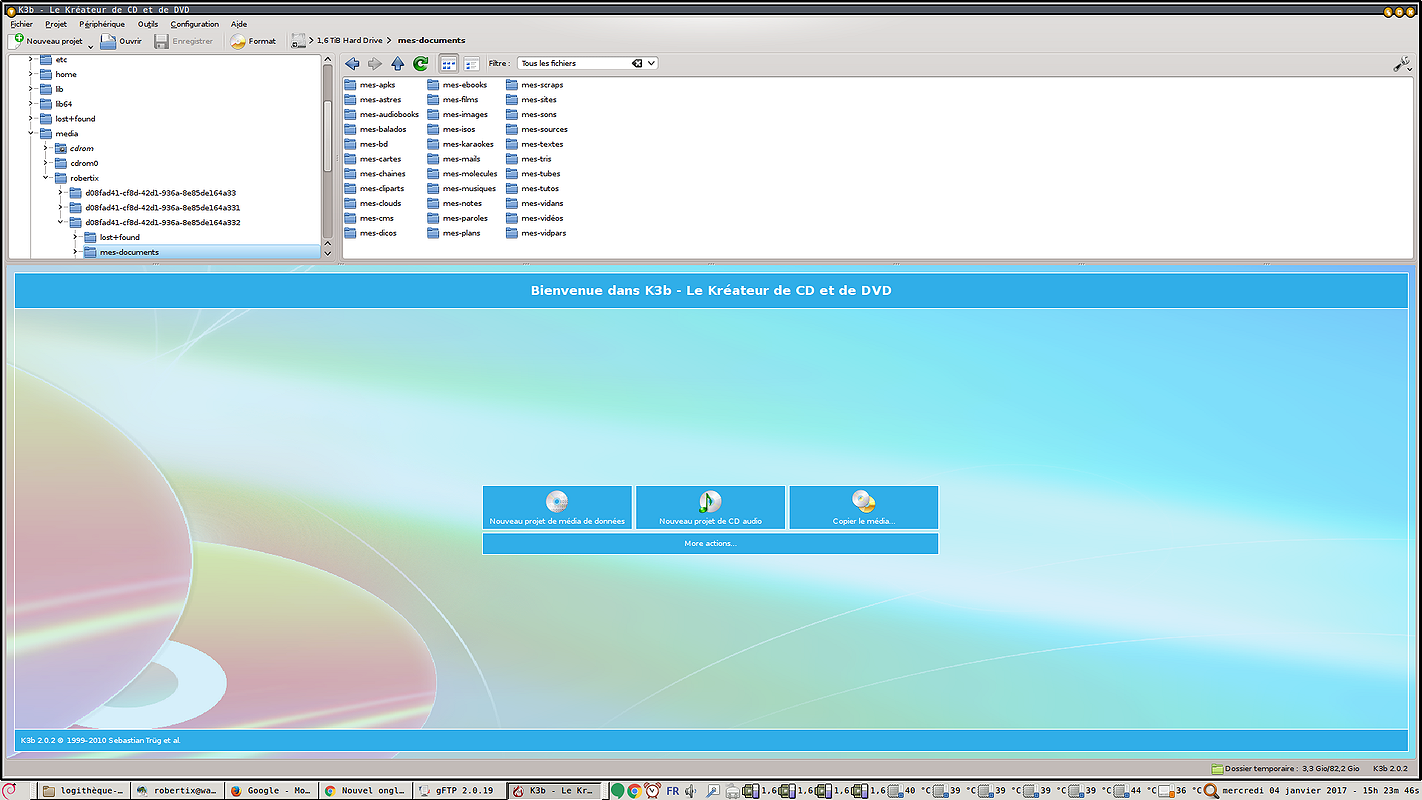The width and height of the screenshot is (1422, 800).
Task: Click the magnifier icon near the clock
Action: (1211, 791)
